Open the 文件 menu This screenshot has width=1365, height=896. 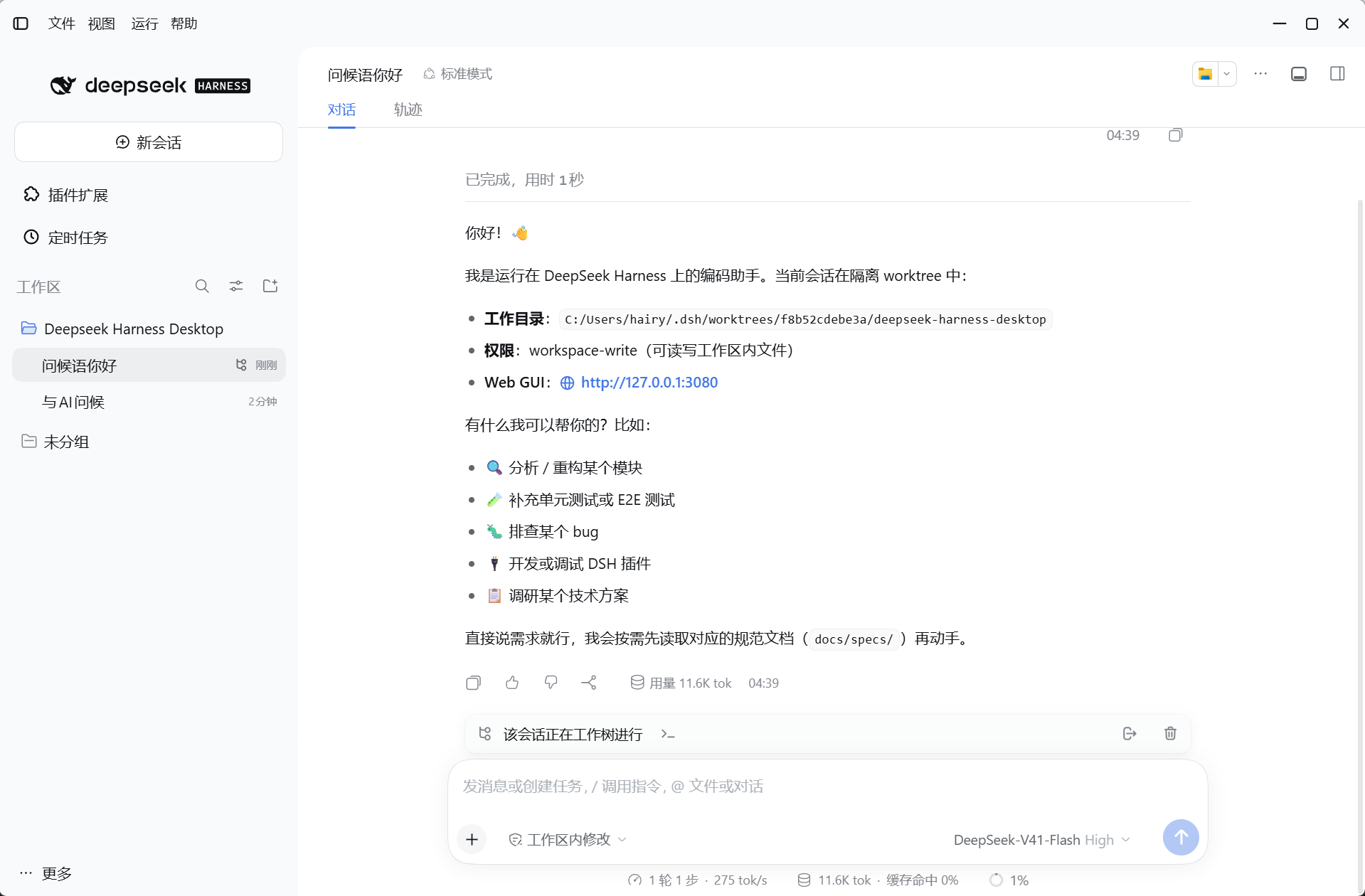tap(62, 23)
